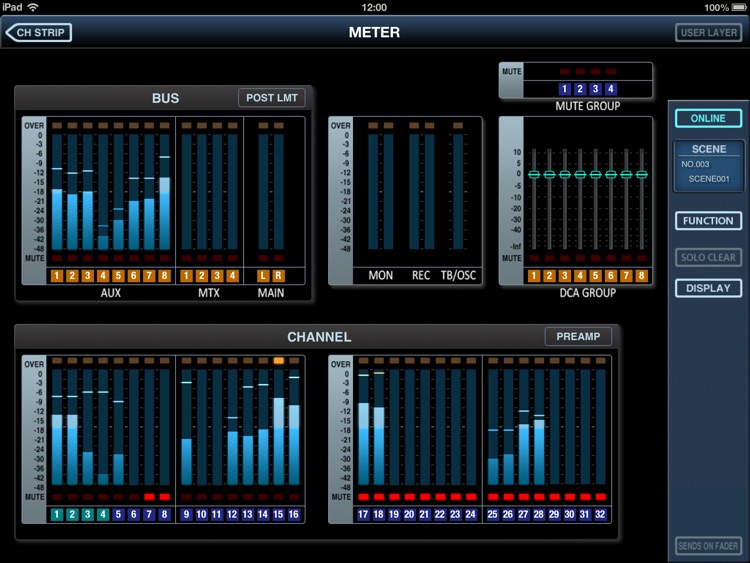The image size is (750, 563).
Task: Select MAIN R bus button
Action: pos(278,276)
